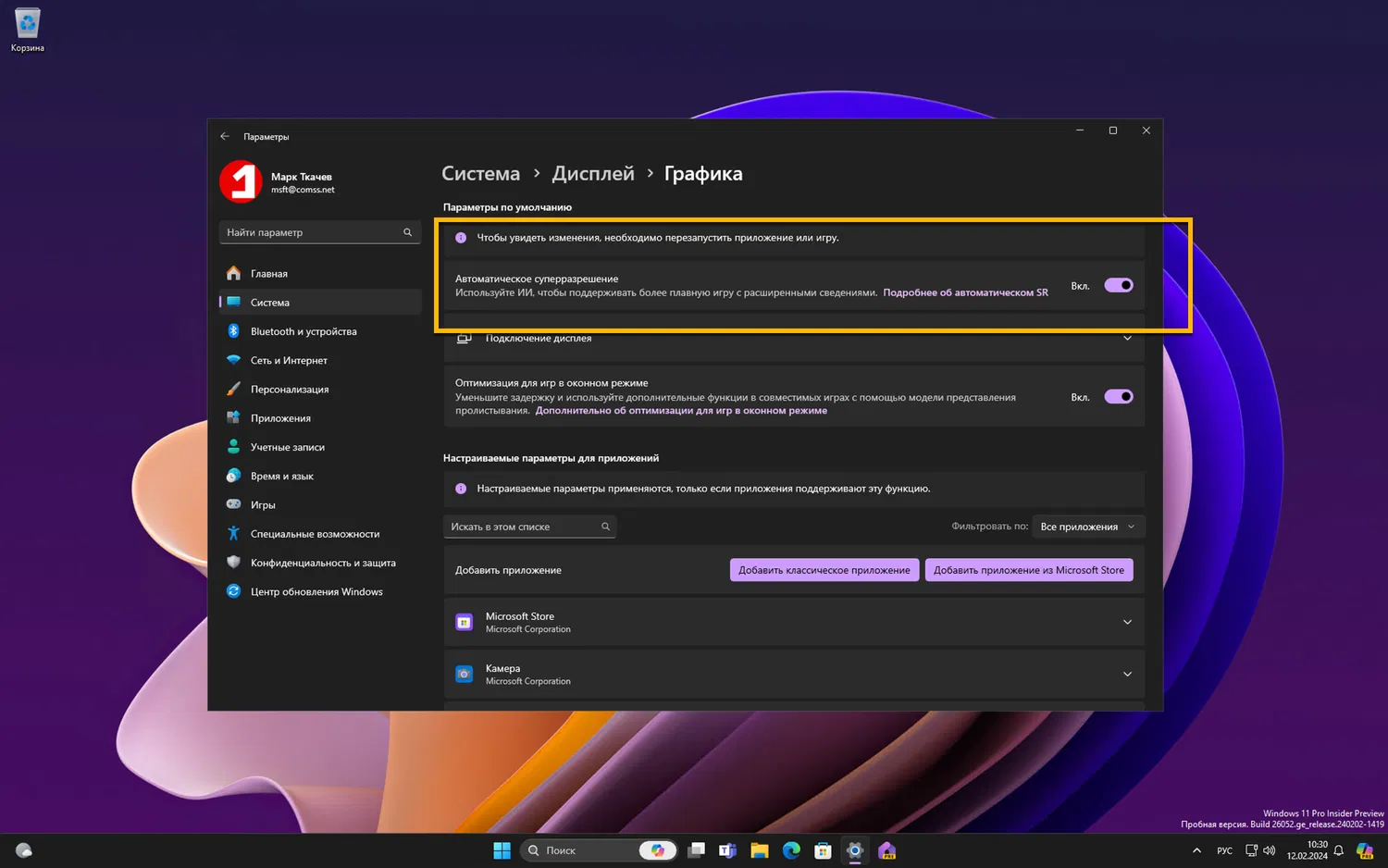Open the Марк Ткачев account avatar
1388x868 pixels.
241,181
